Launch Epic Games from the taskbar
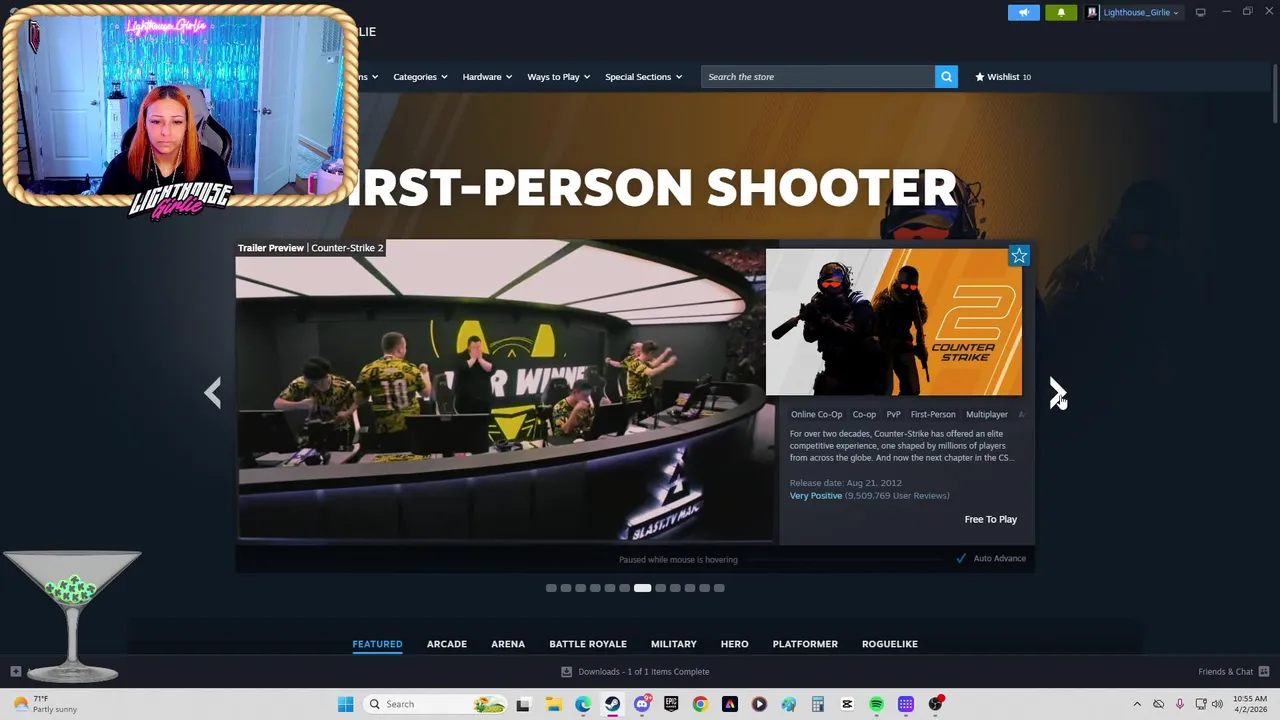Image resolution: width=1280 pixels, height=720 pixels. 671,704
